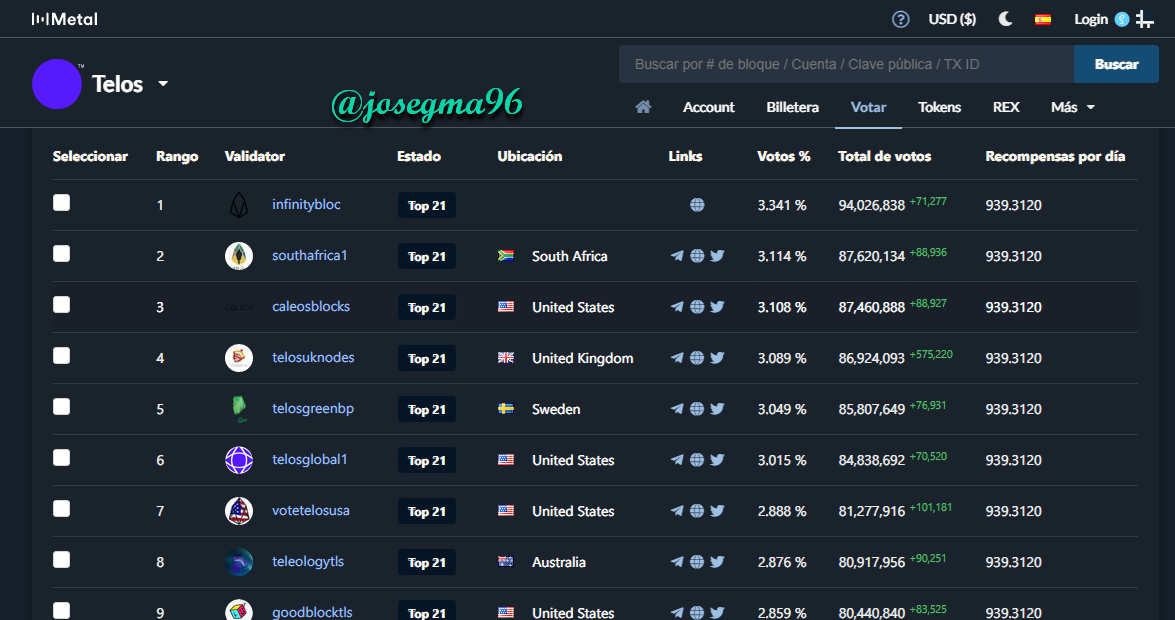Select the southafrica1 validator checkbox
This screenshot has width=1175, height=620.
61,254
